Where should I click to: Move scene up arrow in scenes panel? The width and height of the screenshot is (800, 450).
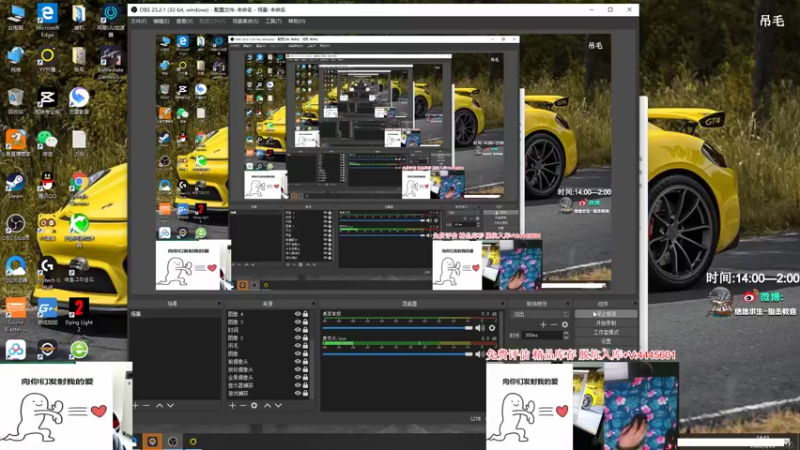click(x=159, y=406)
